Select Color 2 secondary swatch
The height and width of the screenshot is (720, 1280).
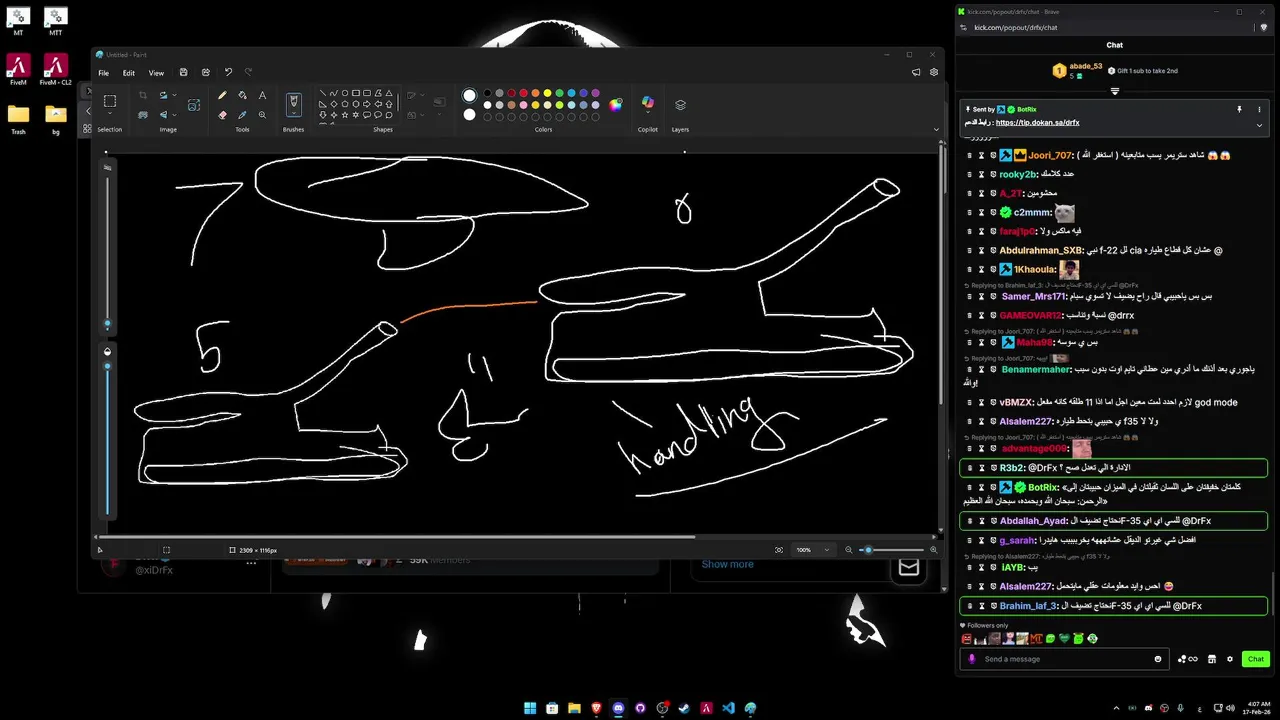pos(469,114)
